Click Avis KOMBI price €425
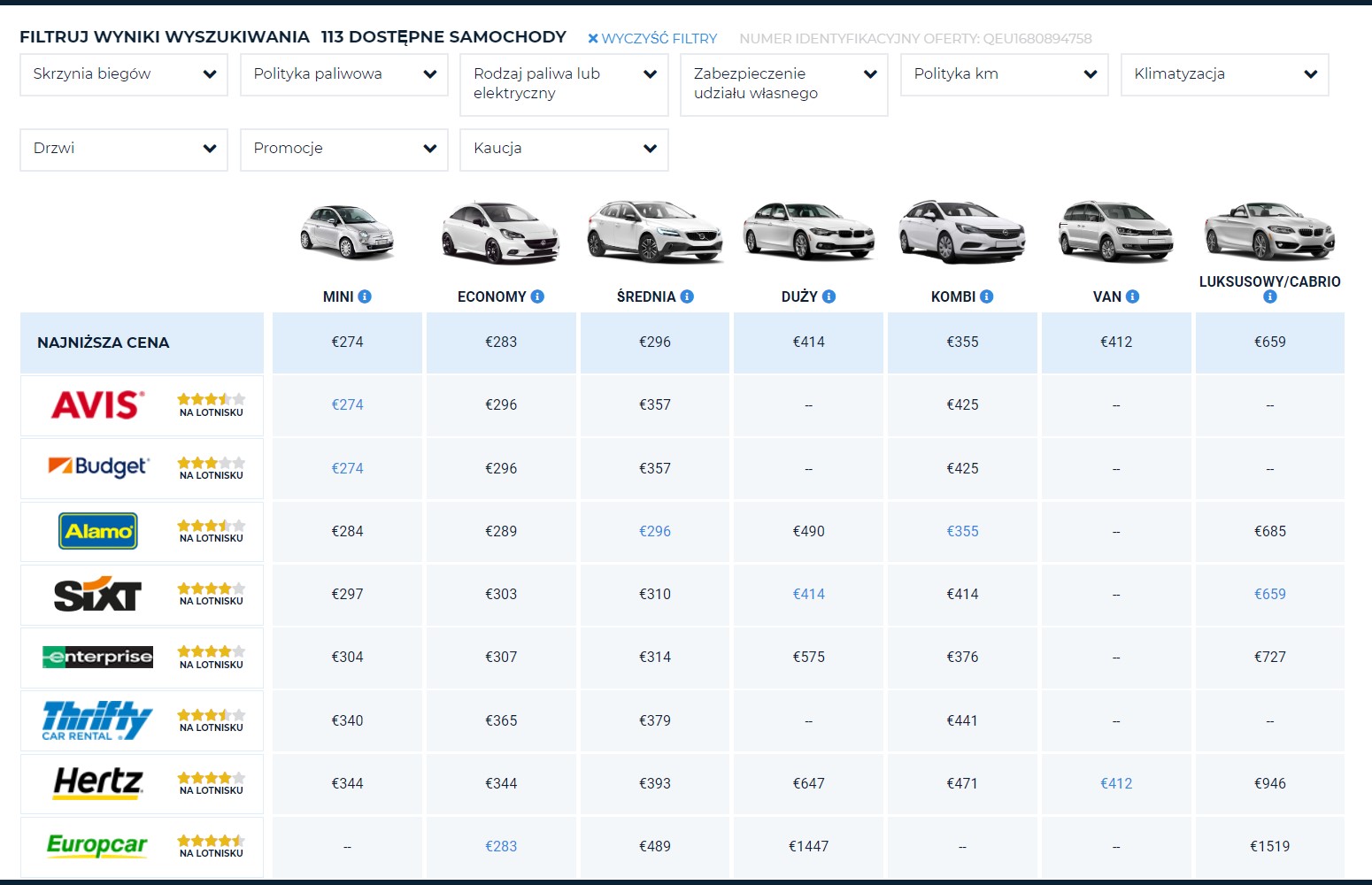Screen dimensions: 1372x885 click(x=962, y=405)
